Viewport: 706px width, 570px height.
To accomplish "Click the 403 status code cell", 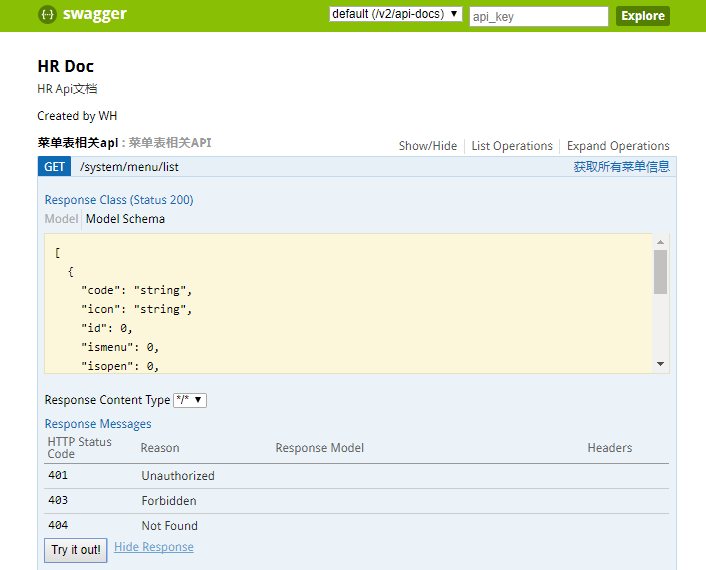I will (58, 500).
